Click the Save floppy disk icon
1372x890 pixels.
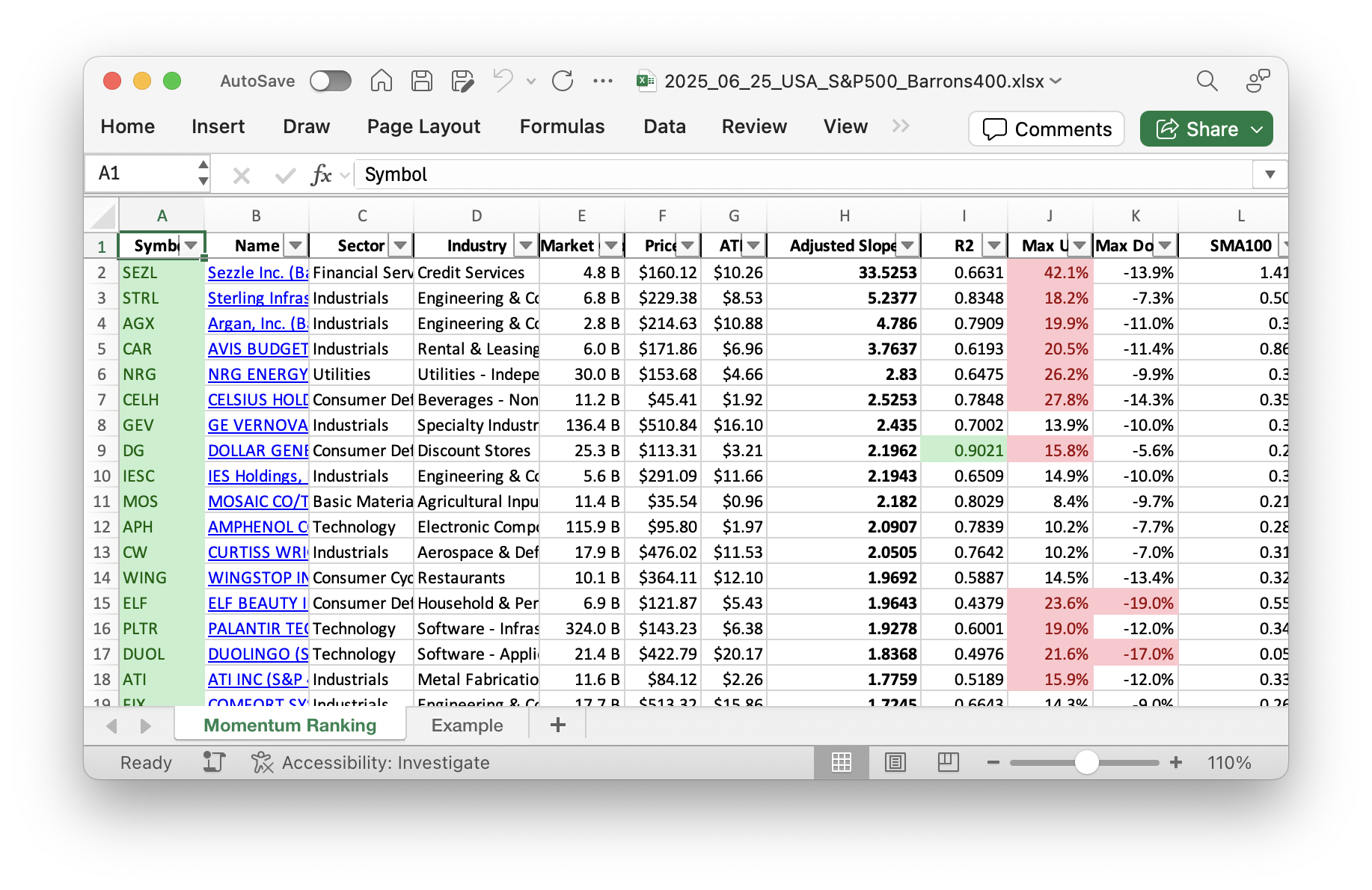(x=422, y=81)
